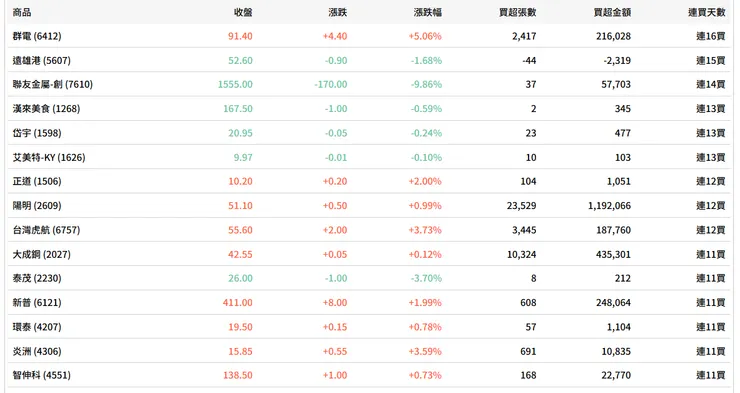This screenshot has height=393, width=740.
Task: Select change value -170.00
Action: click(331, 84)
